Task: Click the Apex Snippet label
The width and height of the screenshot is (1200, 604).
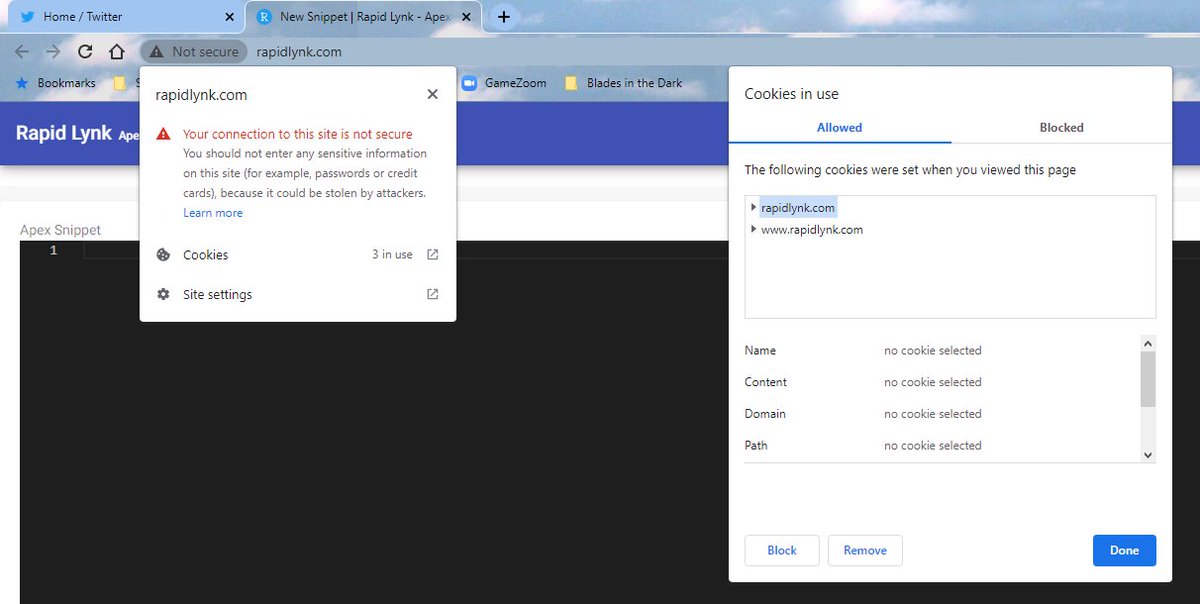Action: pos(61,230)
